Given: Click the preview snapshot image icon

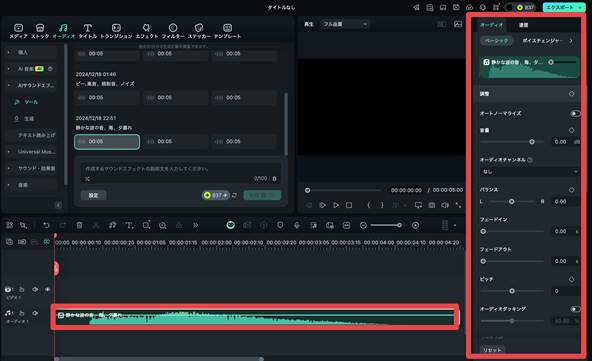Looking at the screenshot, I should pos(458,24).
